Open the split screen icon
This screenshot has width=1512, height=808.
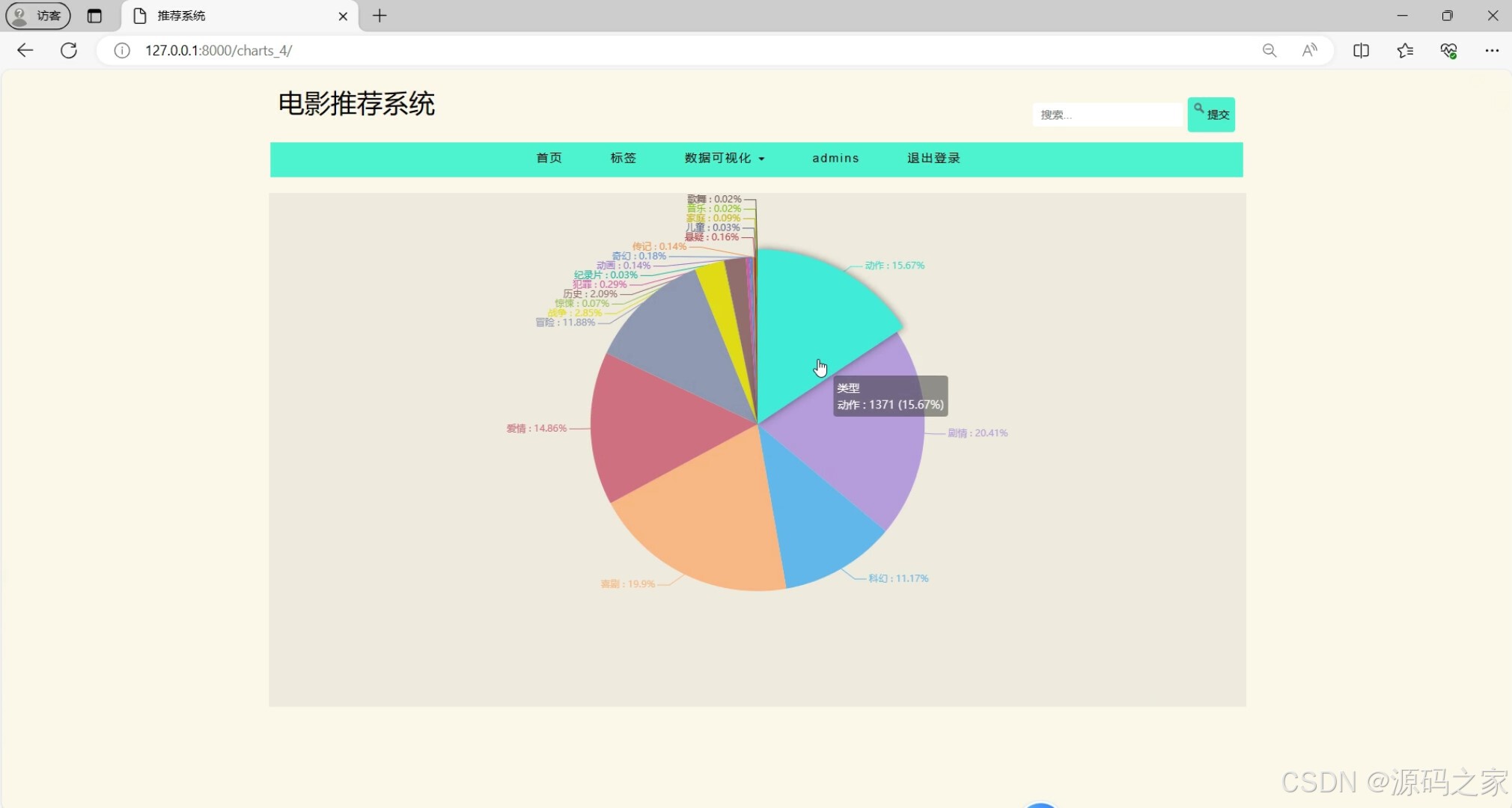1361,50
